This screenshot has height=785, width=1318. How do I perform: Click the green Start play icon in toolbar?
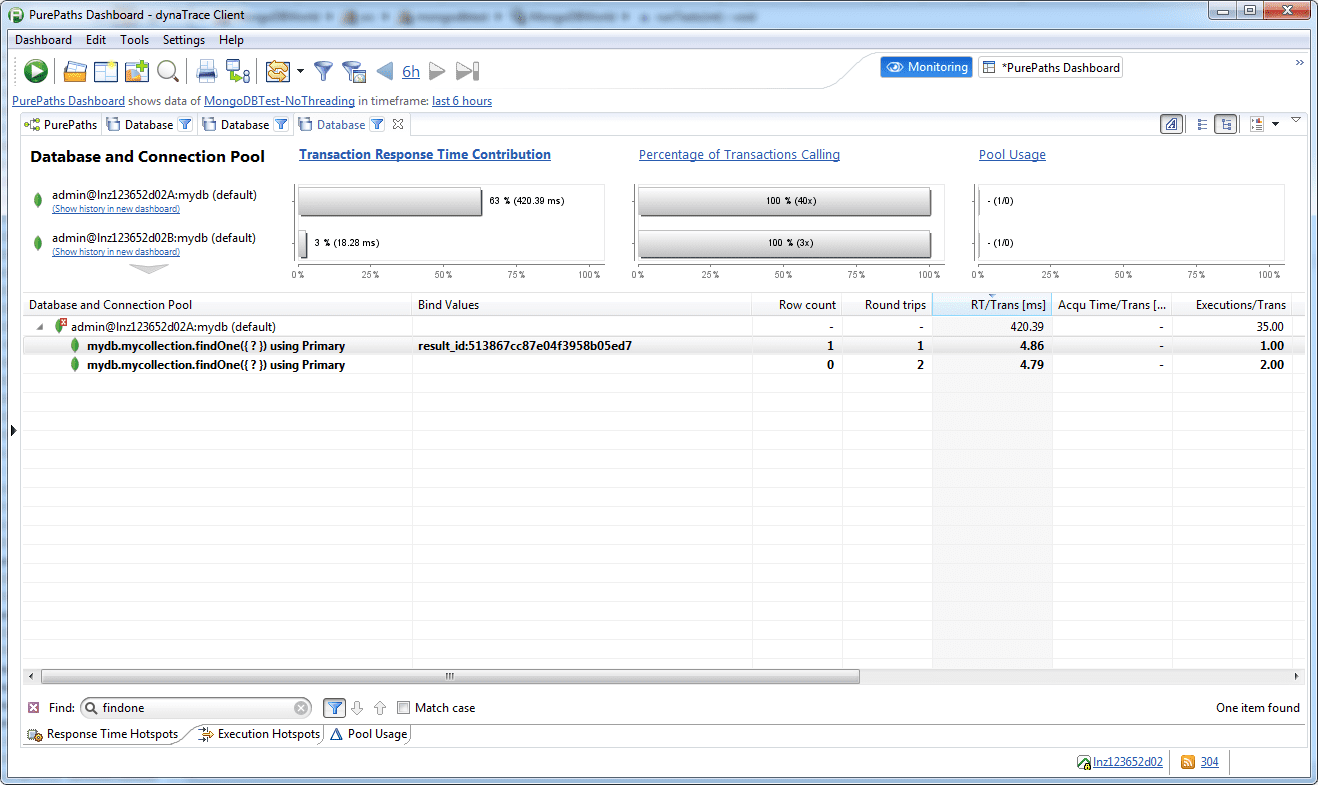point(36,71)
